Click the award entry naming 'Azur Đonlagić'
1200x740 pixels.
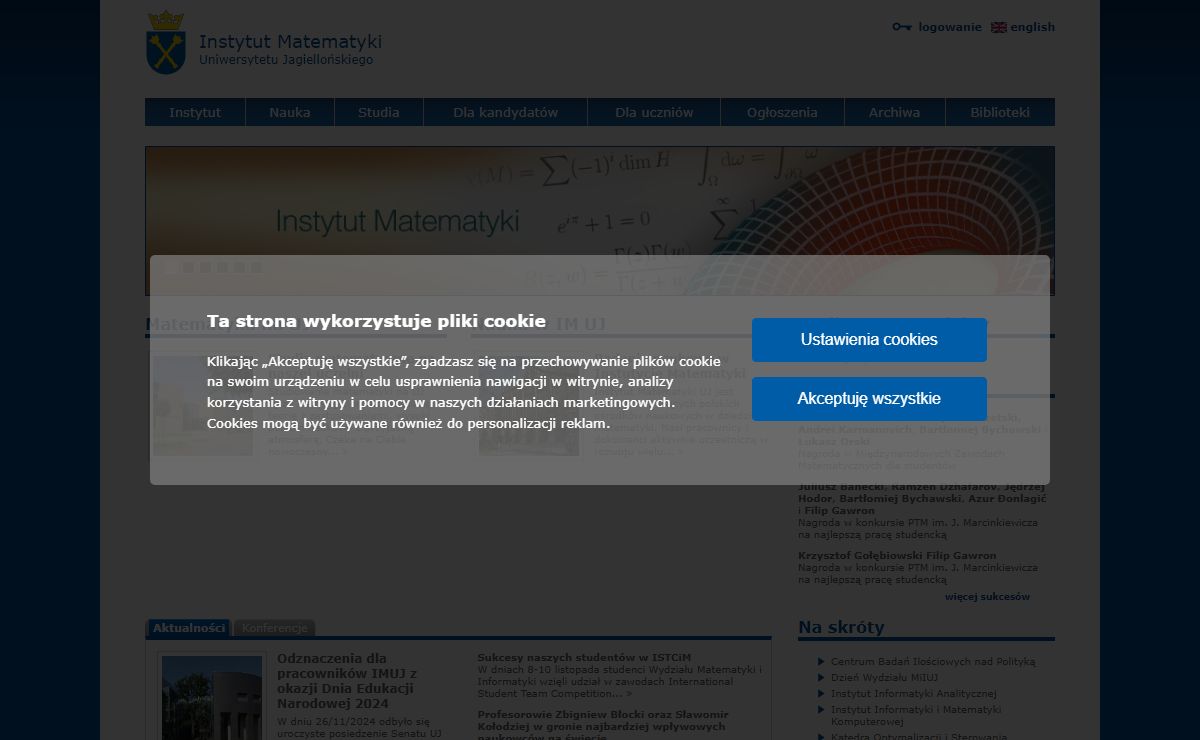pos(920,510)
